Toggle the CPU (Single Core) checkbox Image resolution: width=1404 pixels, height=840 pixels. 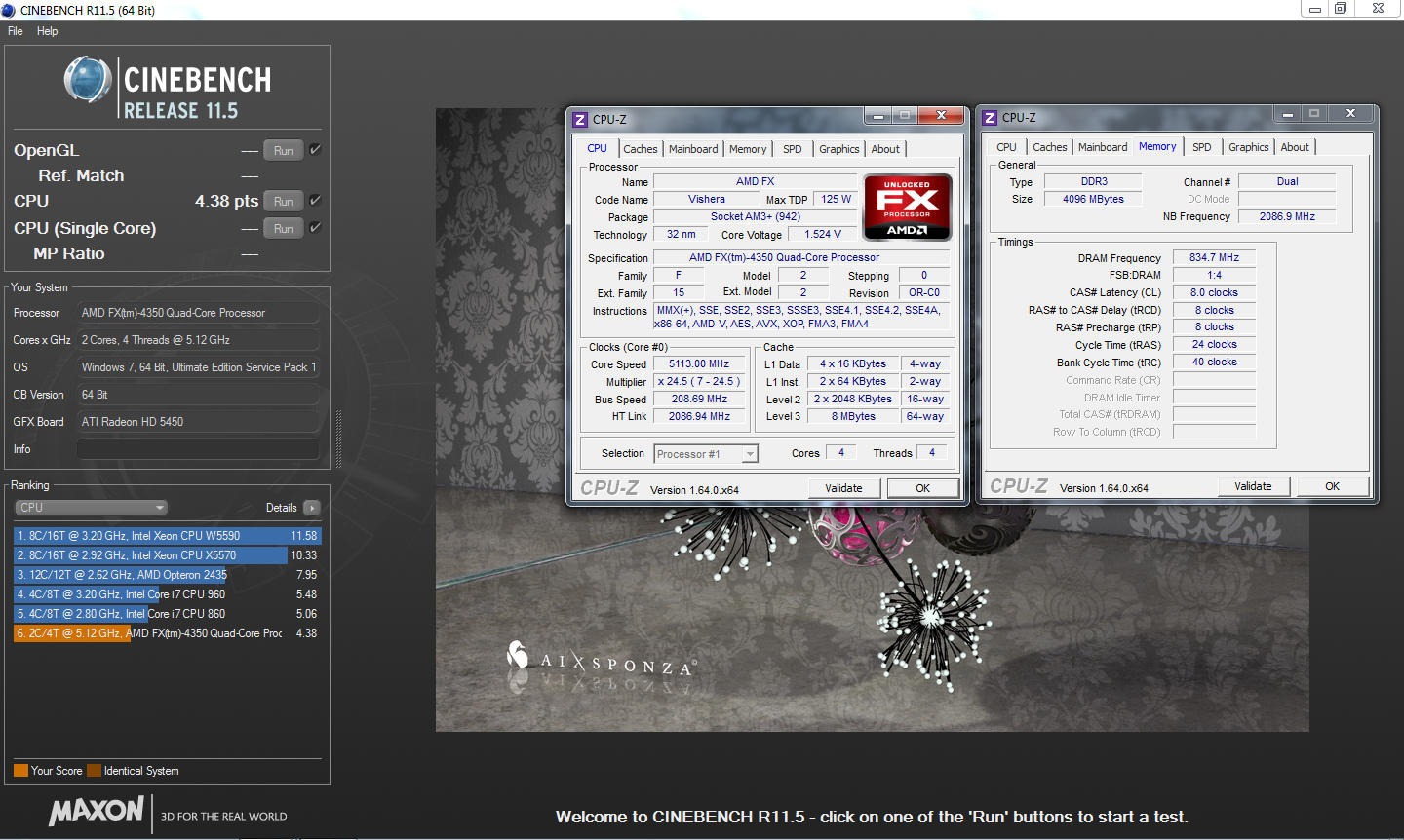315,228
